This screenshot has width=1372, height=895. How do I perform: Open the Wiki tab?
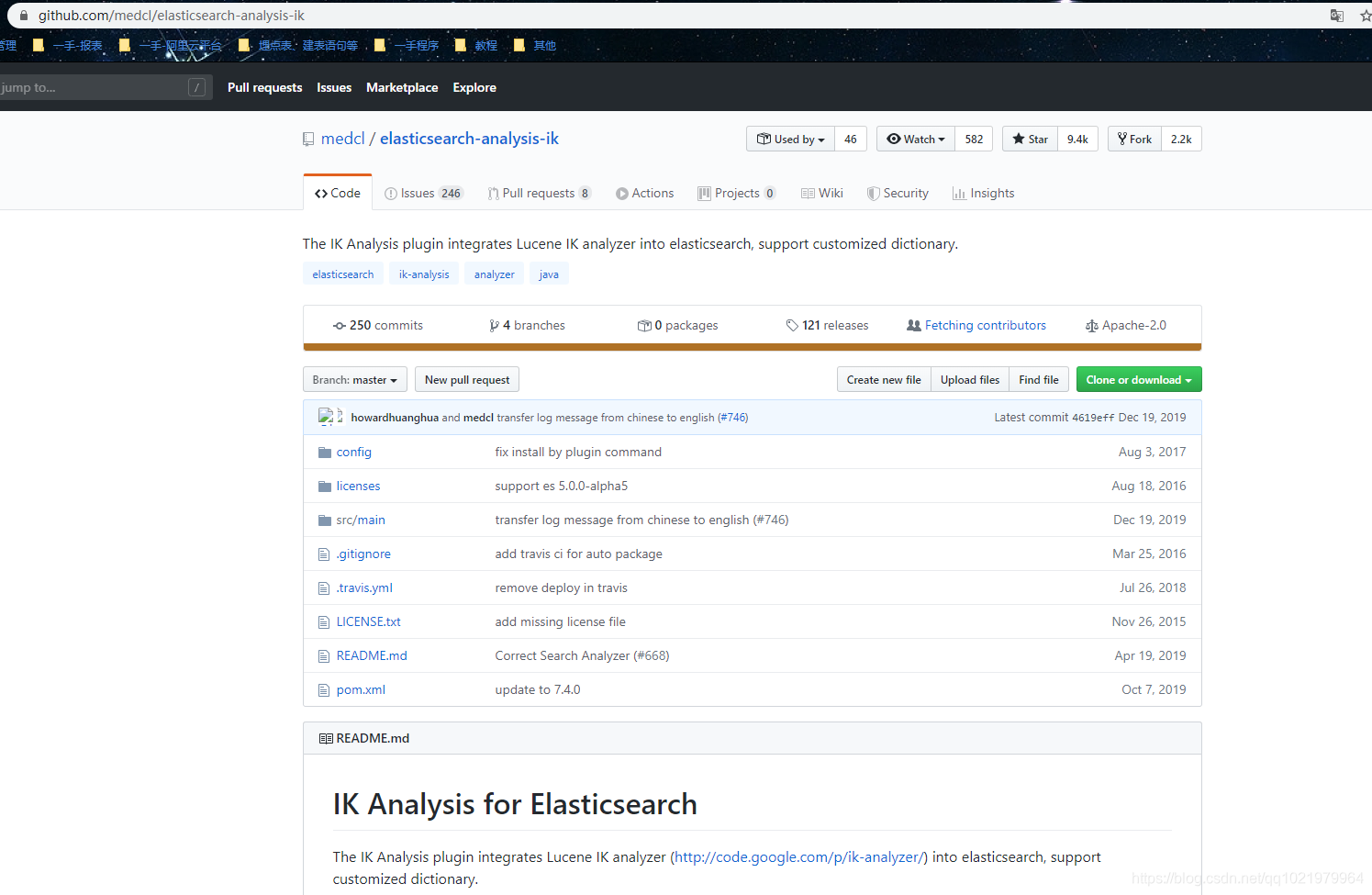821,193
